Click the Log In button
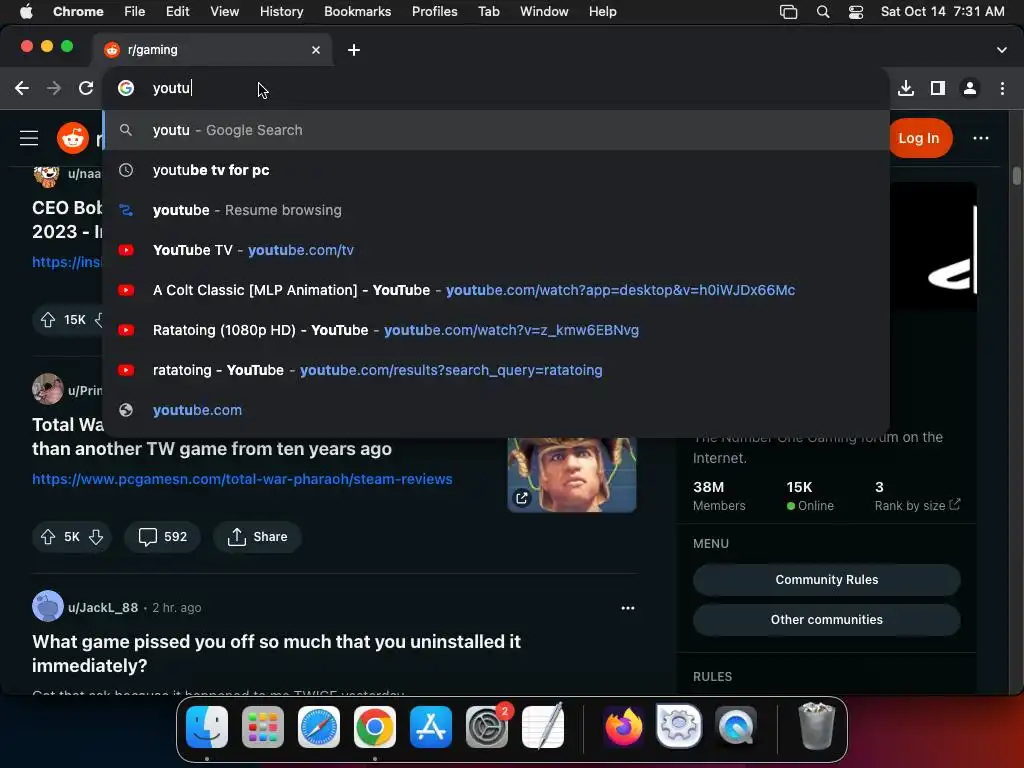 click(x=918, y=138)
